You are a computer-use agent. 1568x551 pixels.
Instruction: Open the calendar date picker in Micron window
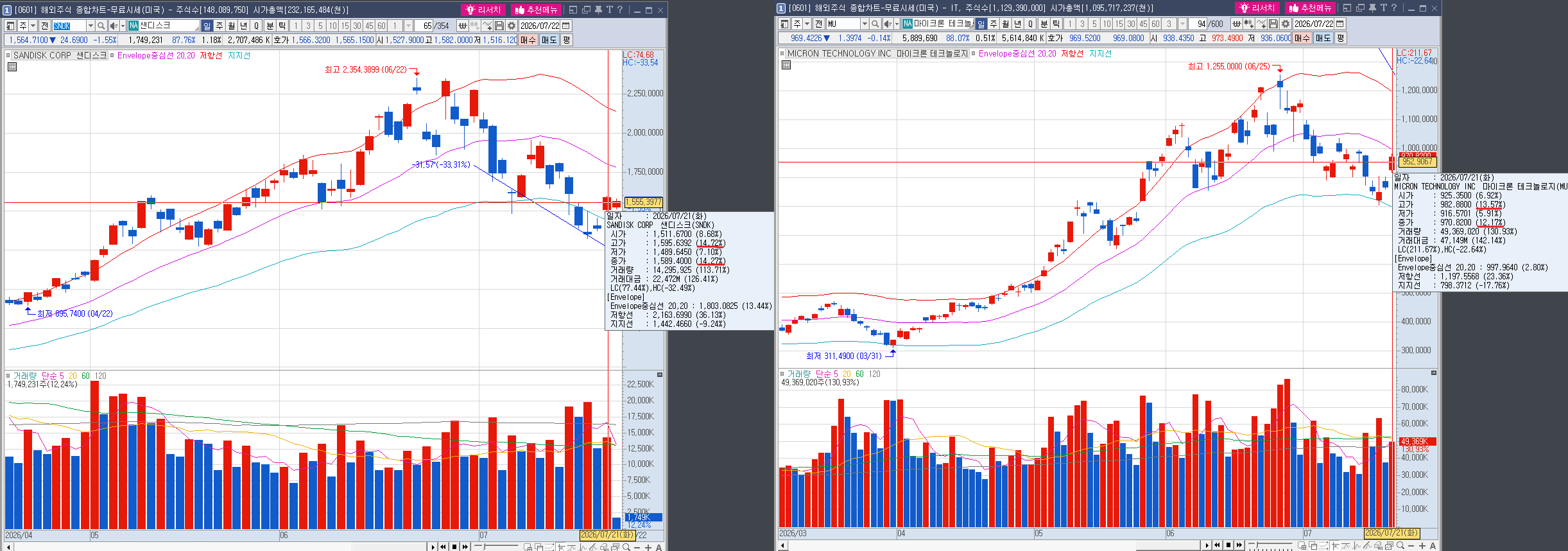click(1340, 24)
